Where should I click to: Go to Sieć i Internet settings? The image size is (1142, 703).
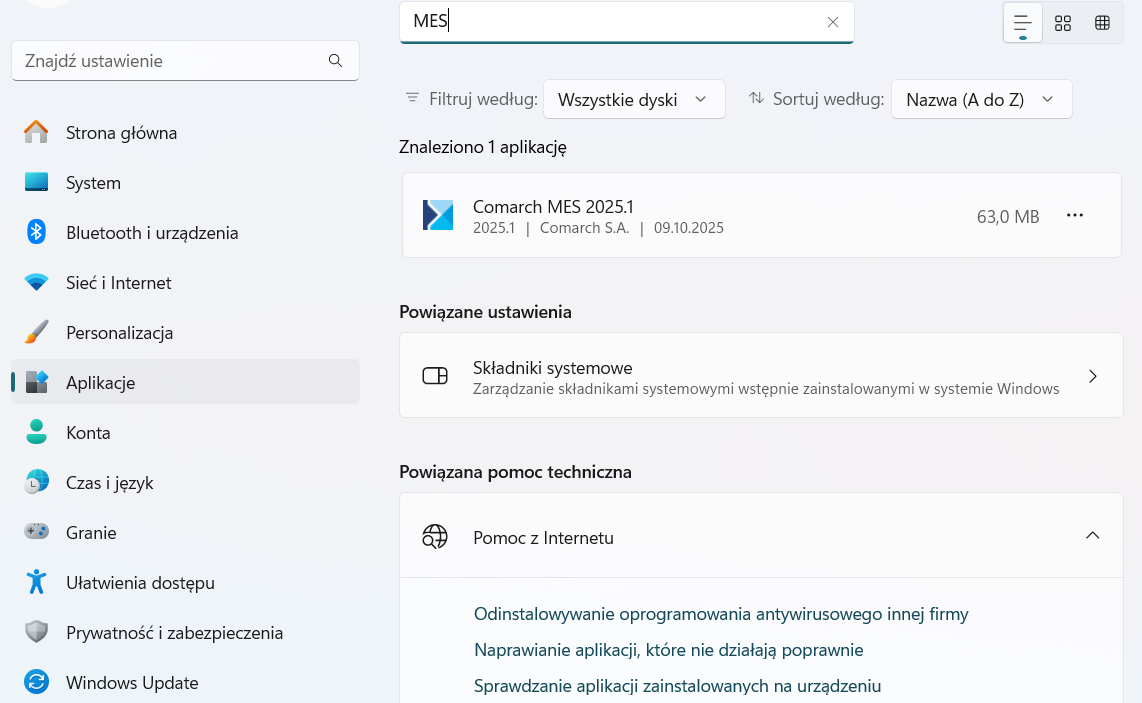[118, 283]
